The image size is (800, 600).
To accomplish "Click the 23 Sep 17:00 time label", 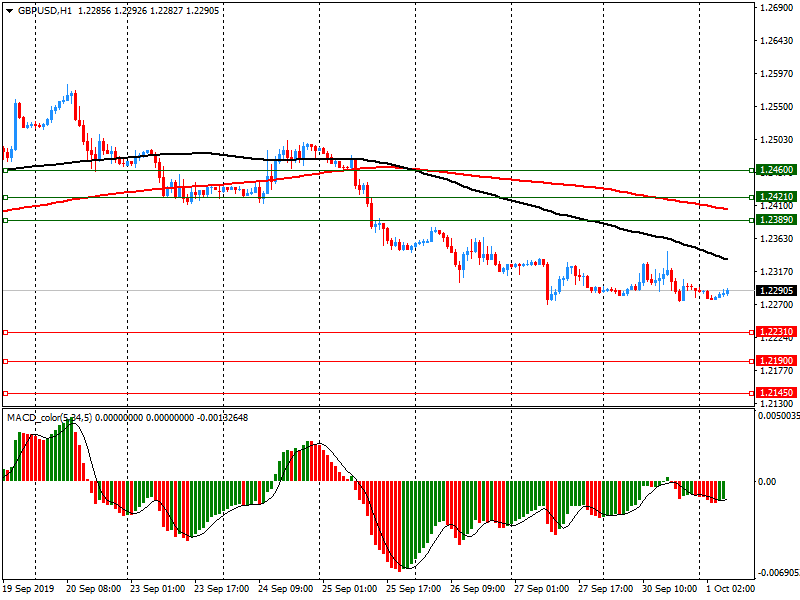I will tap(221, 589).
